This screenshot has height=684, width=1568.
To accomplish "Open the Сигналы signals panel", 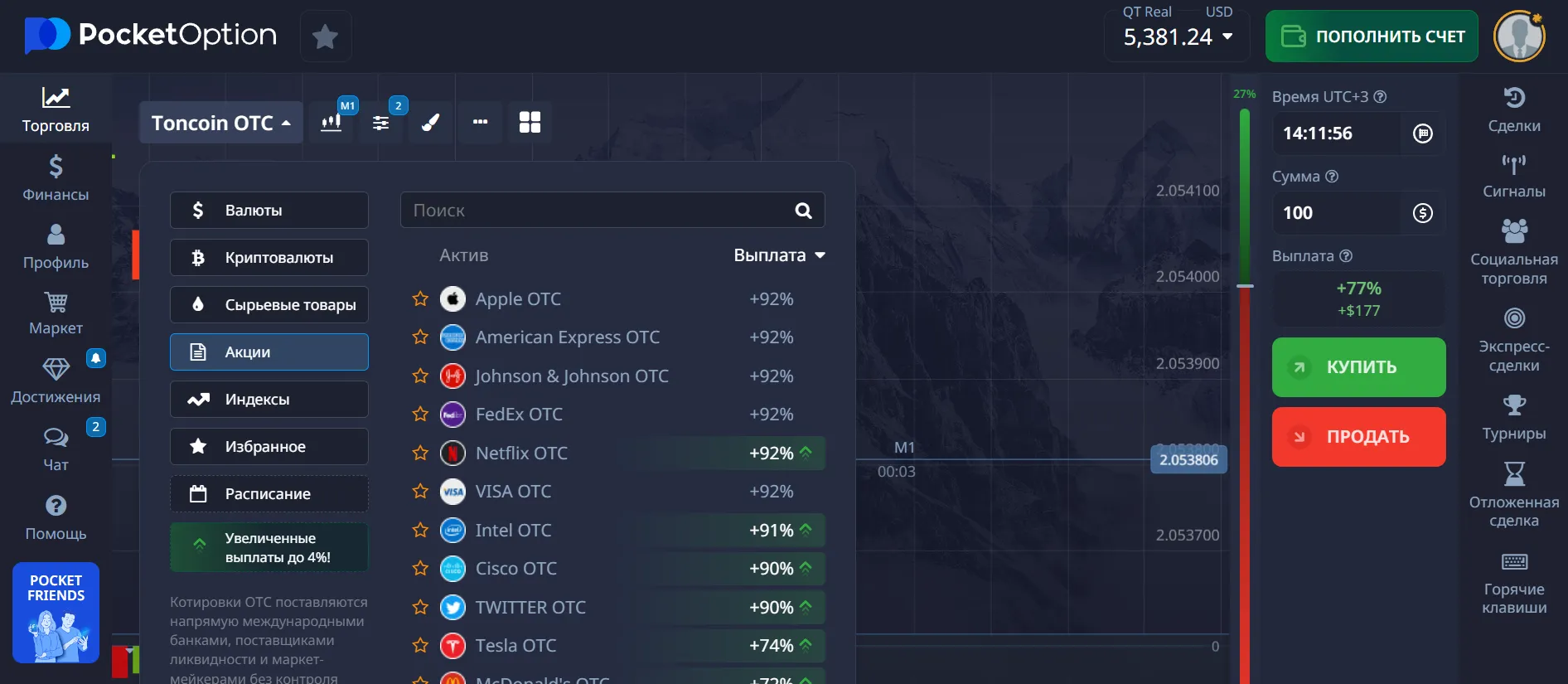I will point(1513,176).
